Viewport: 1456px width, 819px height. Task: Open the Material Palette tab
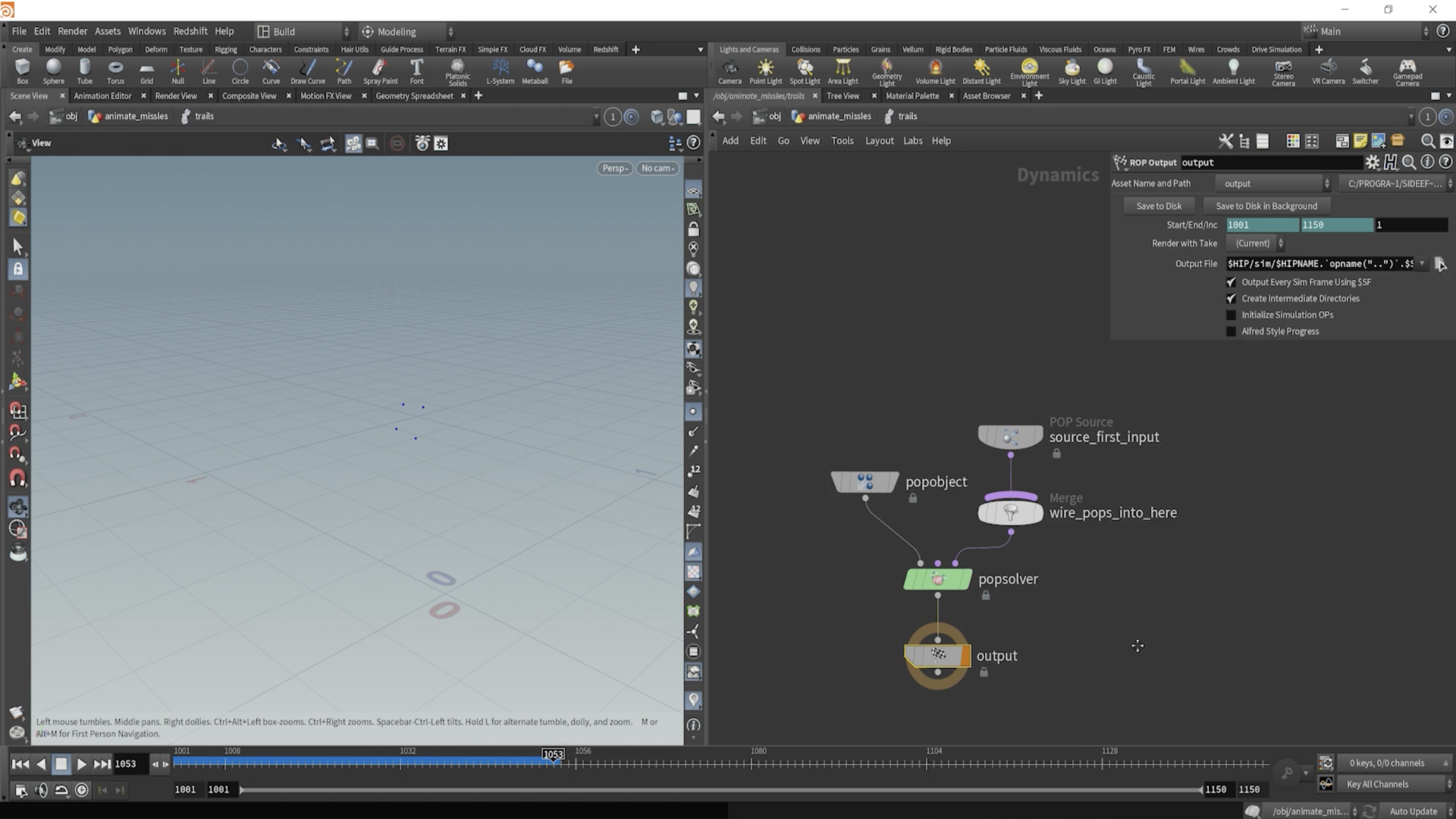pos(912,96)
